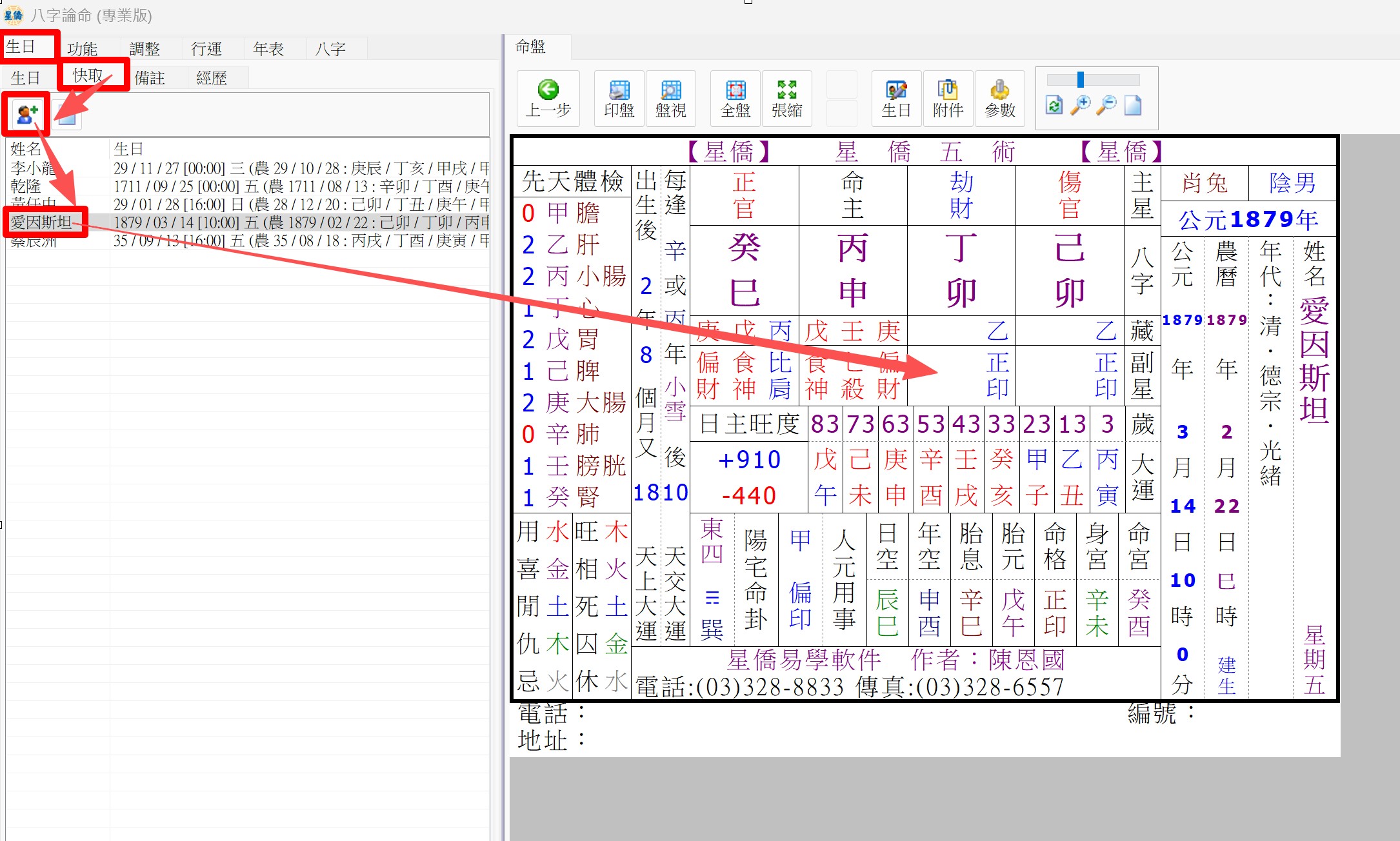Click the 上一步 back arrow button

tap(548, 98)
